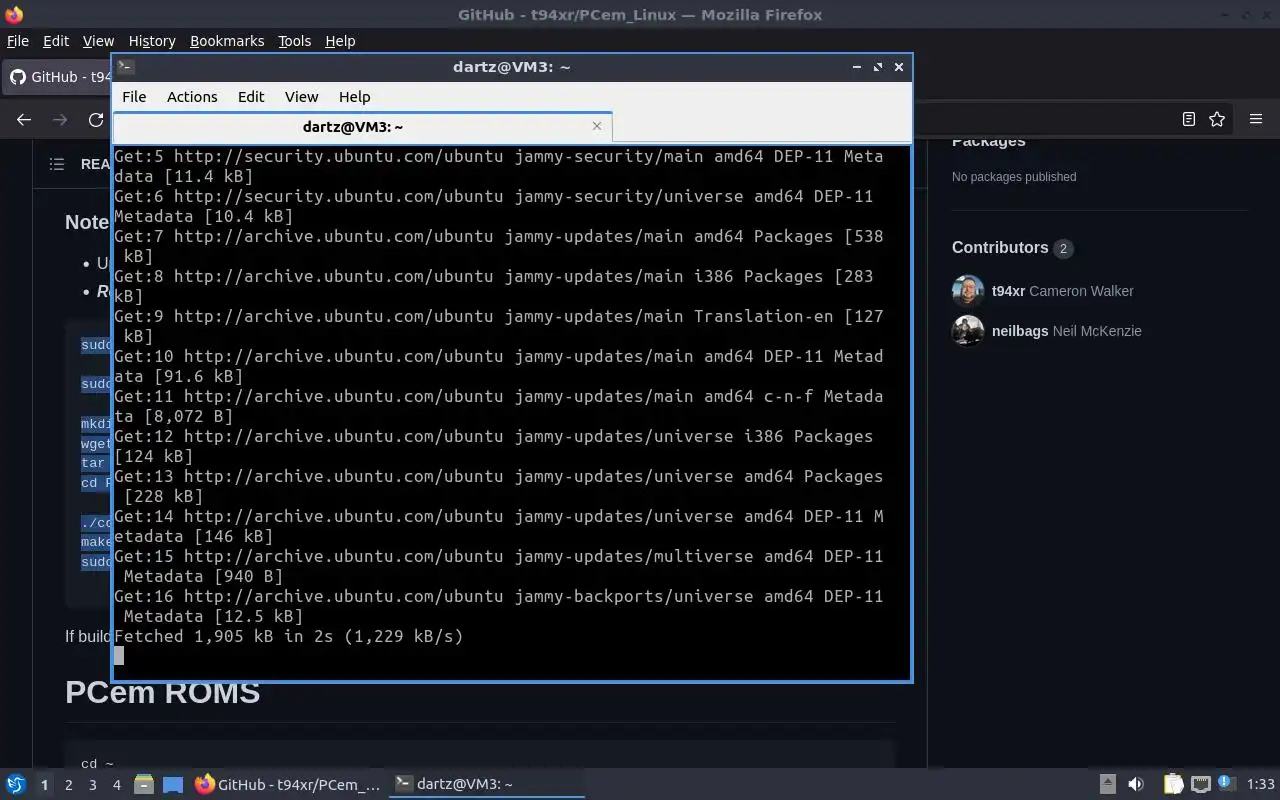Open volume control in system tray
This screenshot has height=800, width=1280.
[x=1135, y=785]
